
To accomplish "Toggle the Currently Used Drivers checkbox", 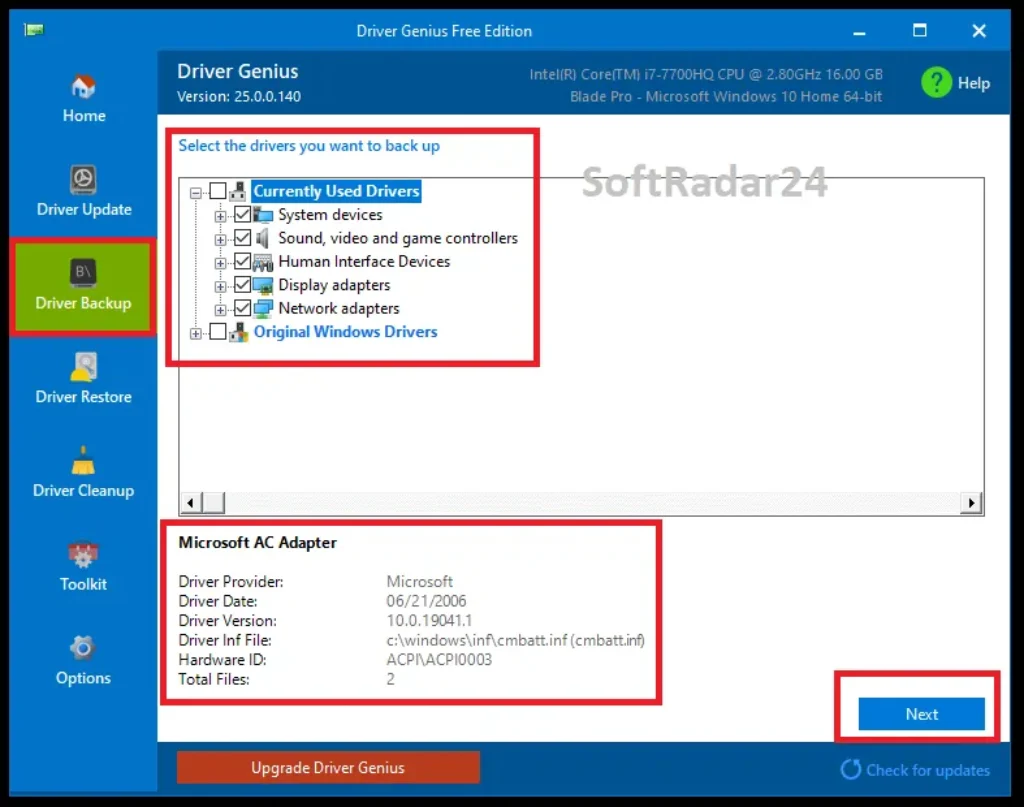I will tap(218, 191).
